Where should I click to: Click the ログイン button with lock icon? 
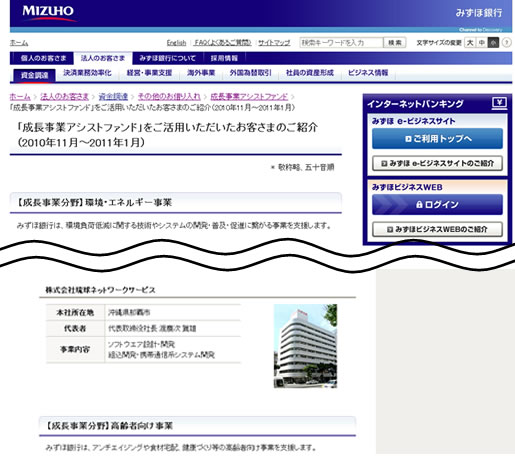(437, 204)
